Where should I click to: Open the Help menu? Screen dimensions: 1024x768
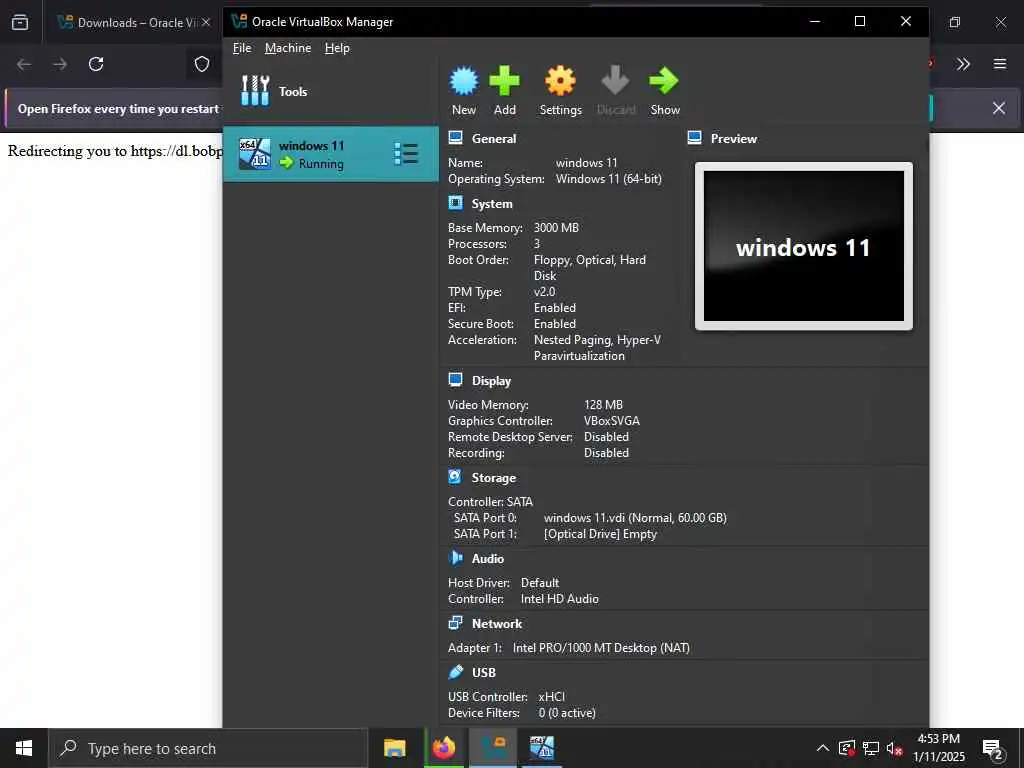point(337,48)
